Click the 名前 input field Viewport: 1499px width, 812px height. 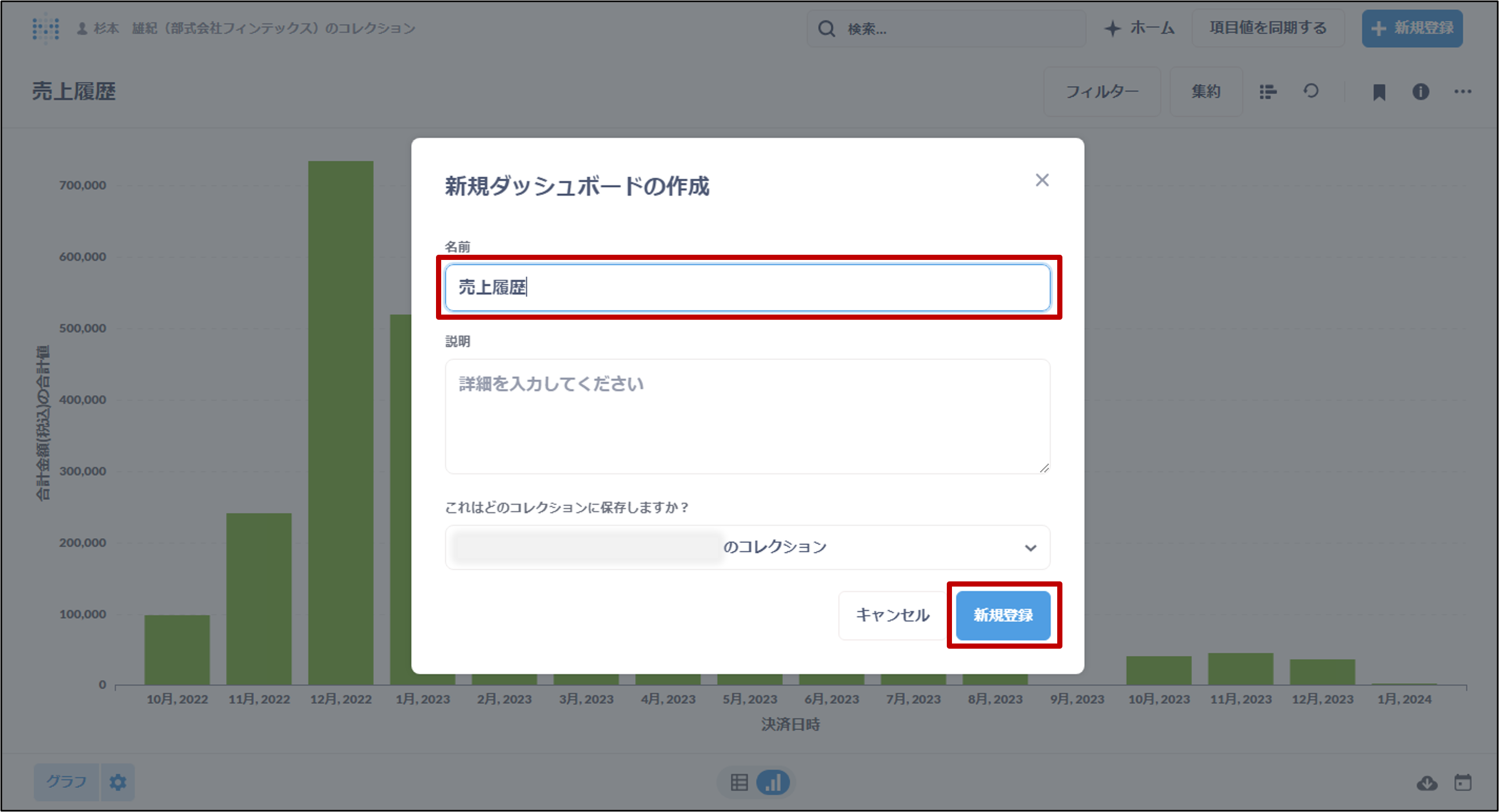747,288
